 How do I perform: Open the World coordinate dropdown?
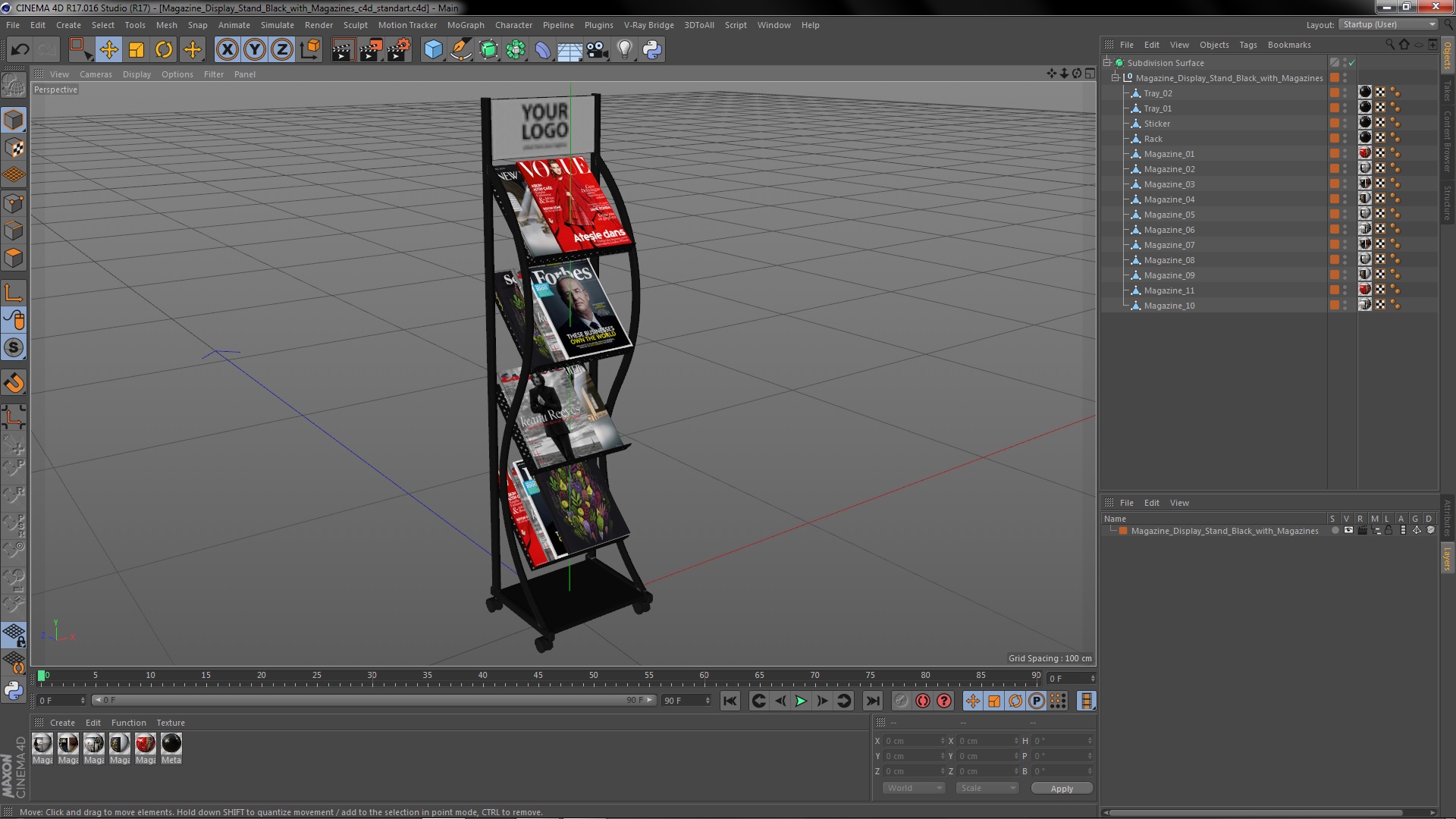coord(914,789)
